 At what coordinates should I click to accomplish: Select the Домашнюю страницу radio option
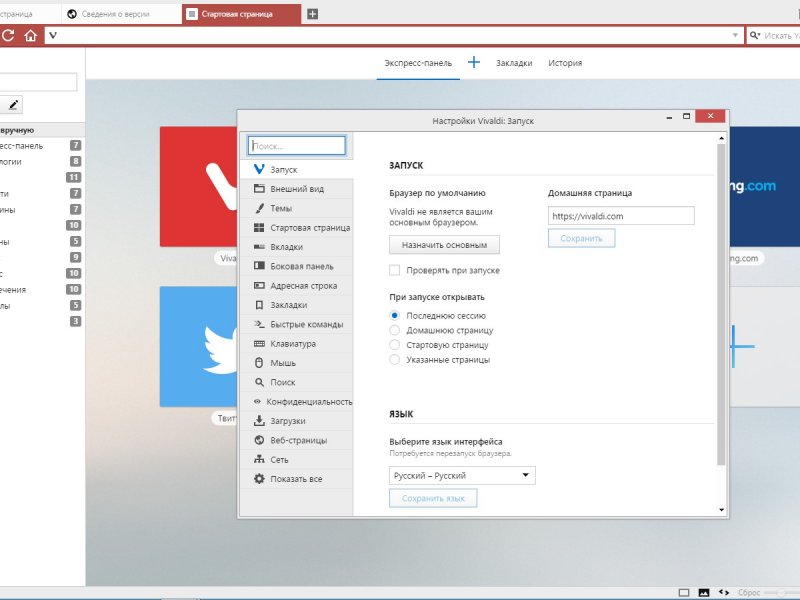[x=394, y=331]
